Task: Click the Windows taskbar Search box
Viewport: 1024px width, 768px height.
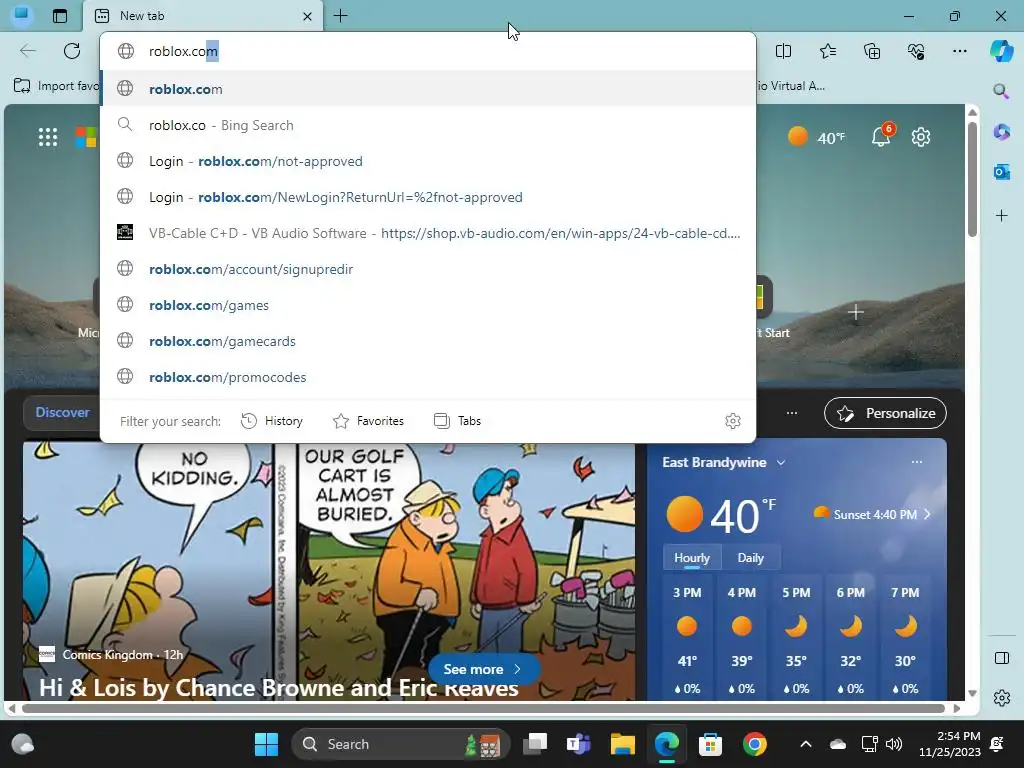Action: click(x=400, y=744)
